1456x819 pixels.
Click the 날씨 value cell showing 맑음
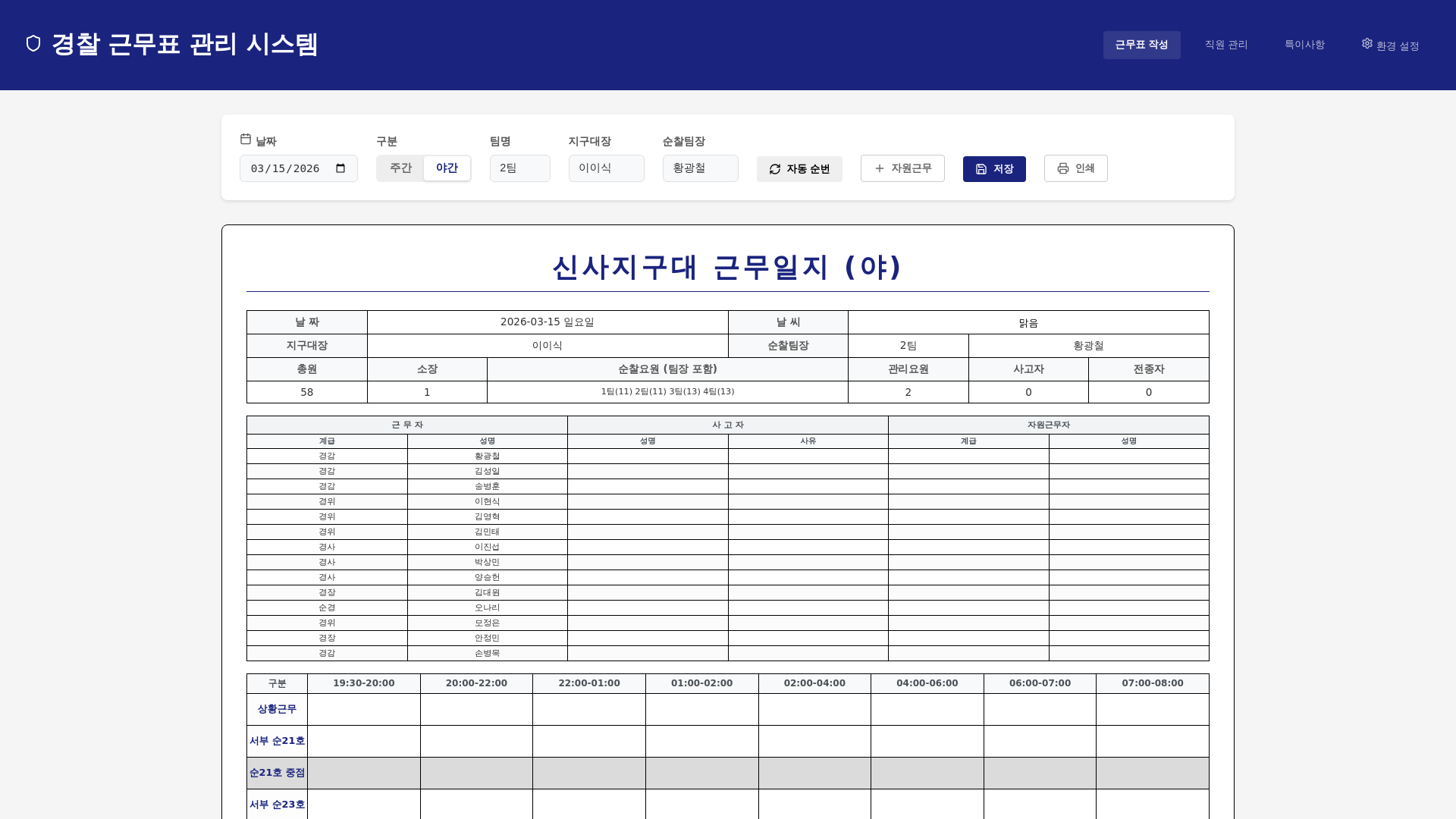pyautogui.click(x=1028, y=322)
